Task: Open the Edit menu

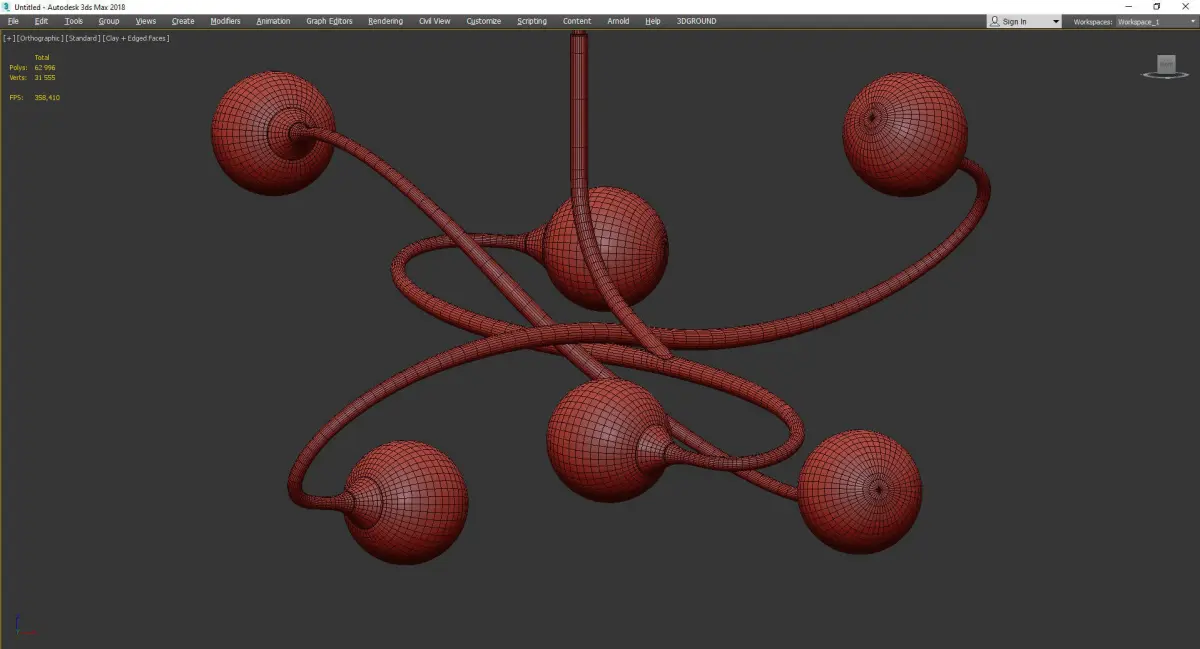Action: (x=41, y=21)
